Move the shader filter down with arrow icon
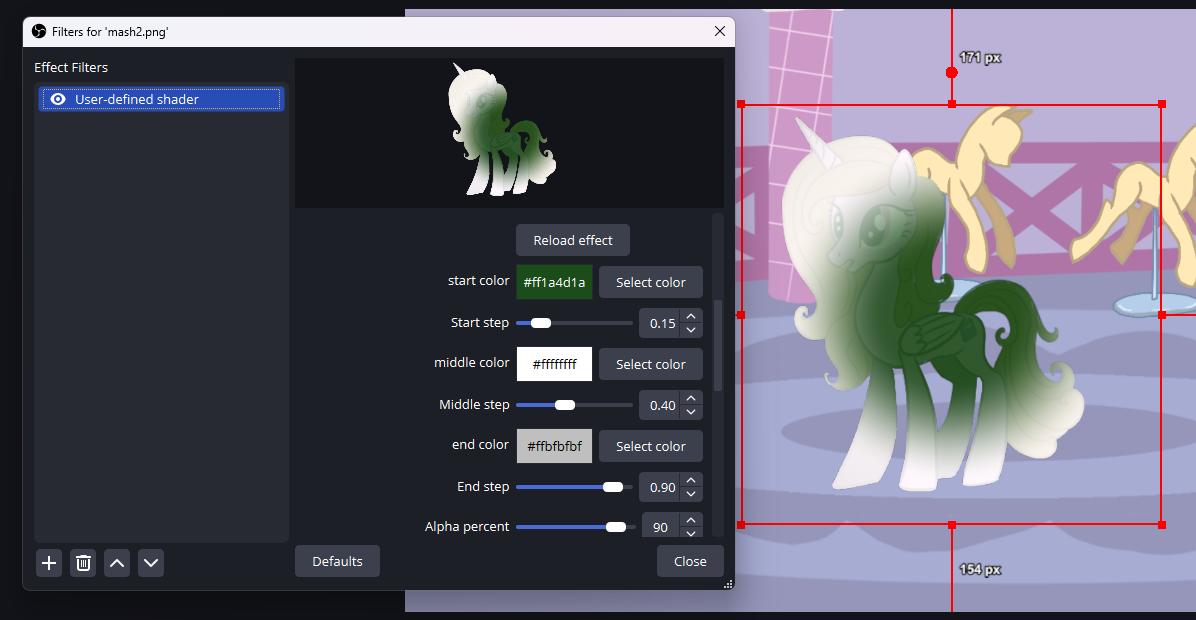This screenshot has height=620, width=1196. point(151,562)
